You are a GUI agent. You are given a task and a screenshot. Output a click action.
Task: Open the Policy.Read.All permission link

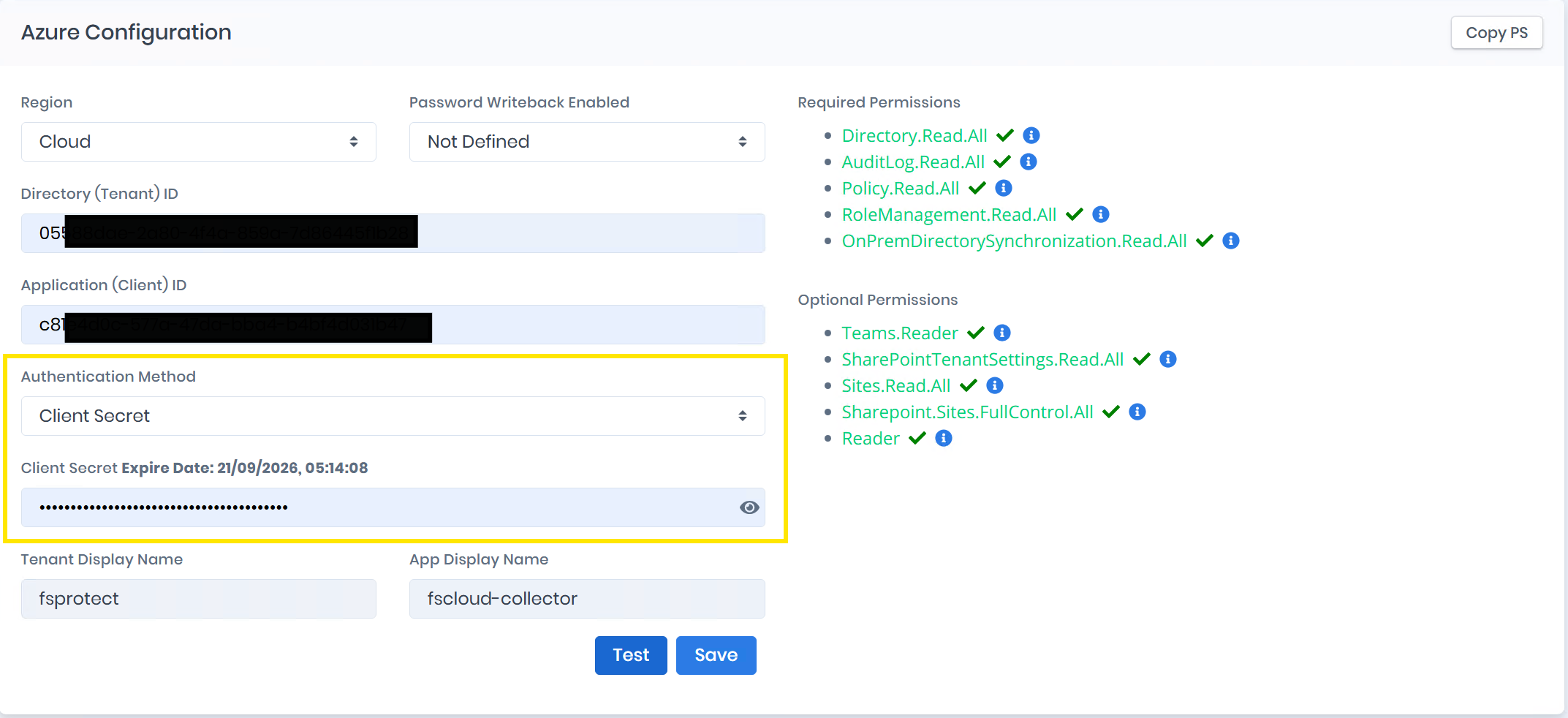point(901,188)
